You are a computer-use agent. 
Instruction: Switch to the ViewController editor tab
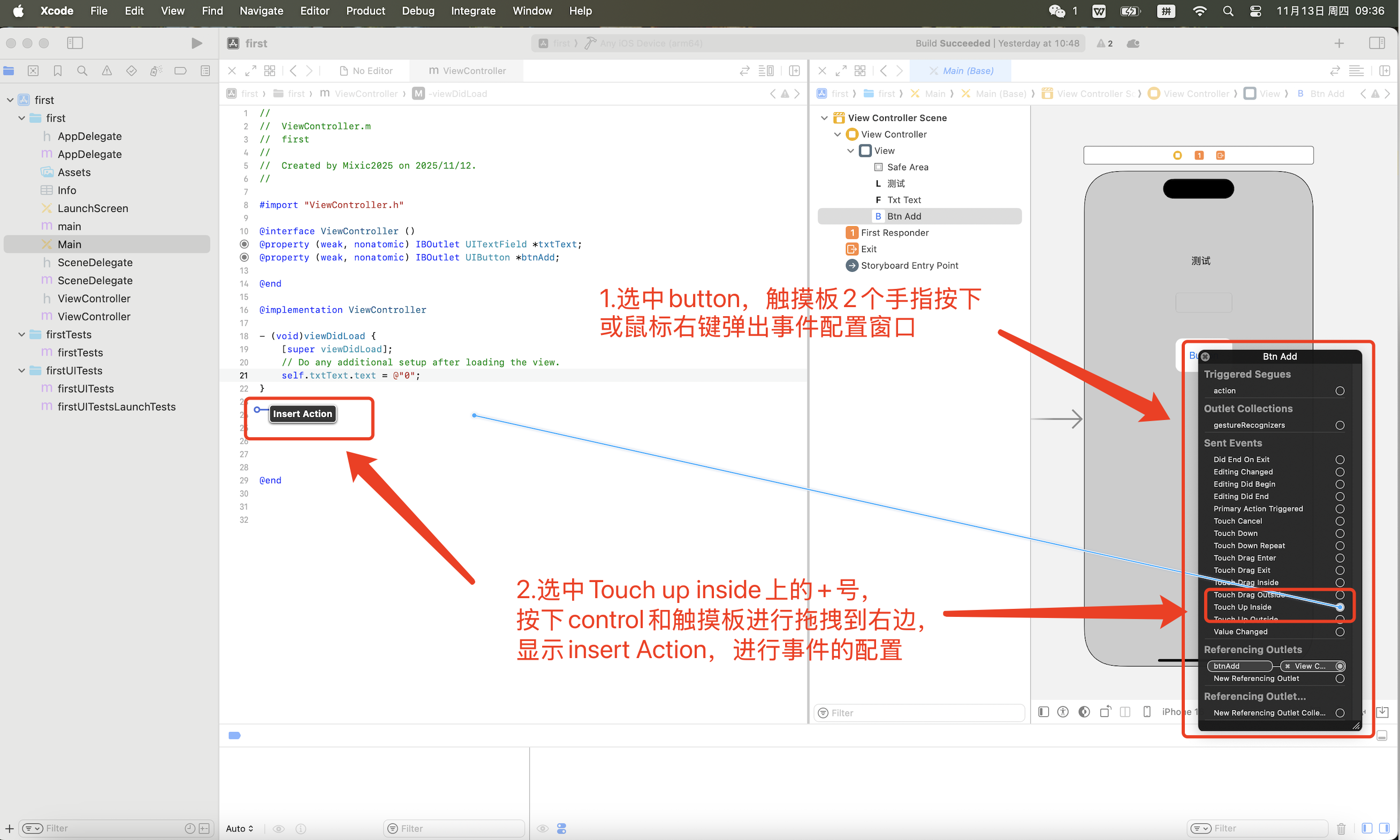[467, 71]
